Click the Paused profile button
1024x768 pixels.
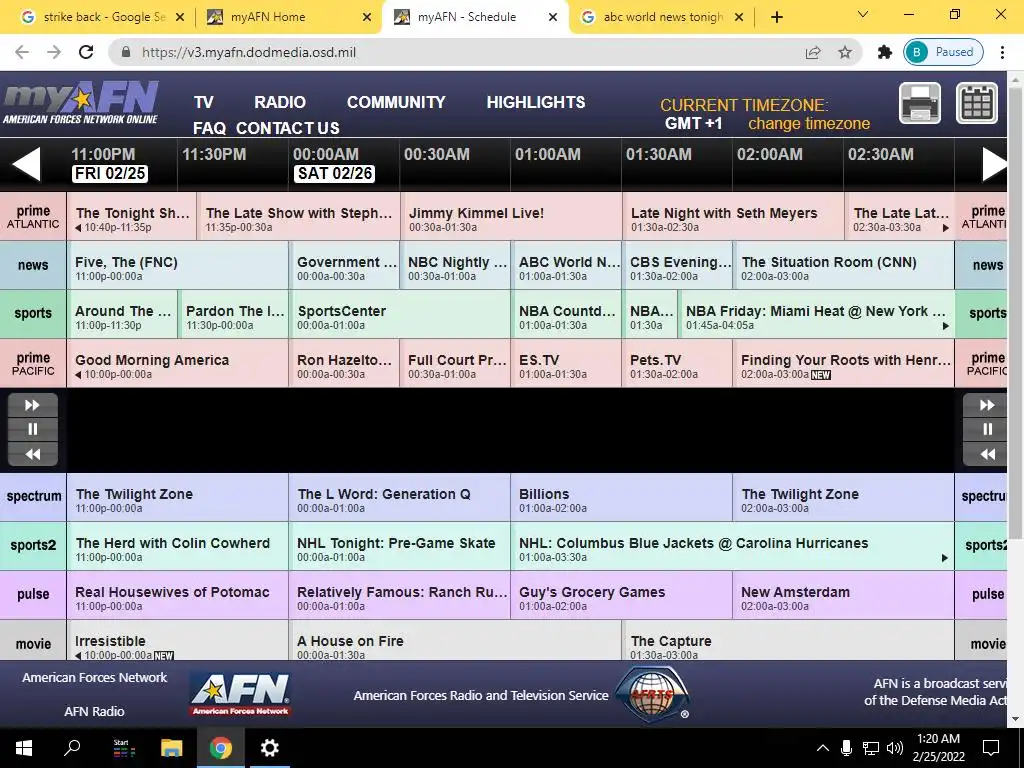tap(943, 52)
